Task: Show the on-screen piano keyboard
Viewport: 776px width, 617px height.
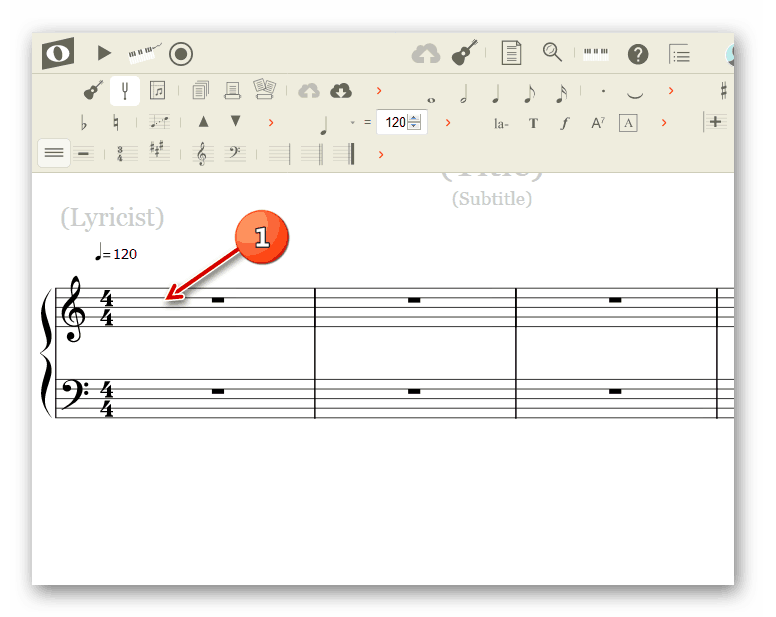Action: pyautogui.click(x=595, y=53)
